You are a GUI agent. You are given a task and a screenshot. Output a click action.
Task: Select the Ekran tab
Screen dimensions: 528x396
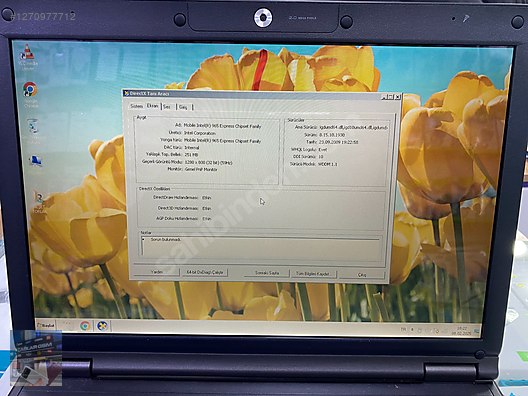pos(153,106)
